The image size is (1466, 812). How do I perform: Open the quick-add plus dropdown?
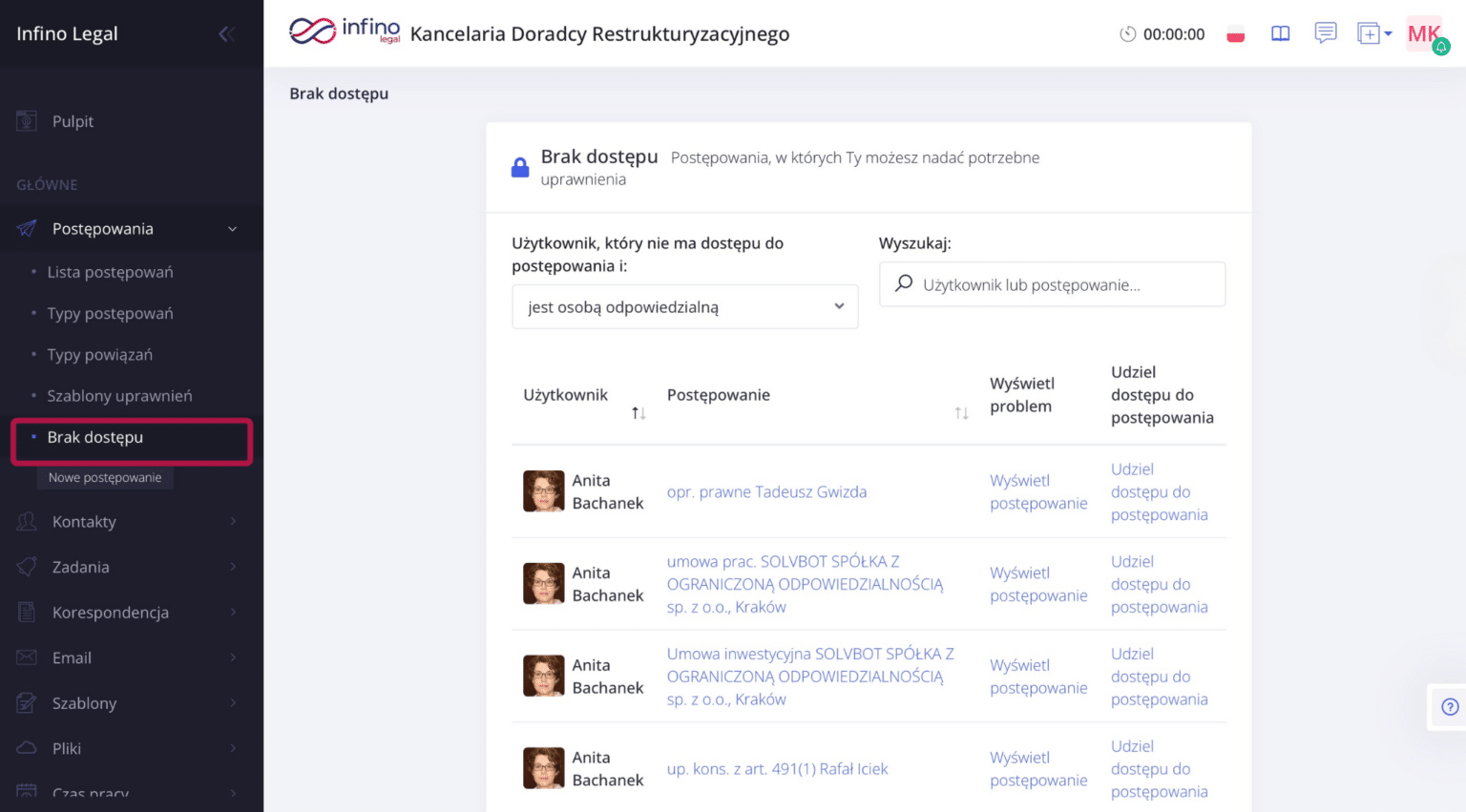[1374, 34]
